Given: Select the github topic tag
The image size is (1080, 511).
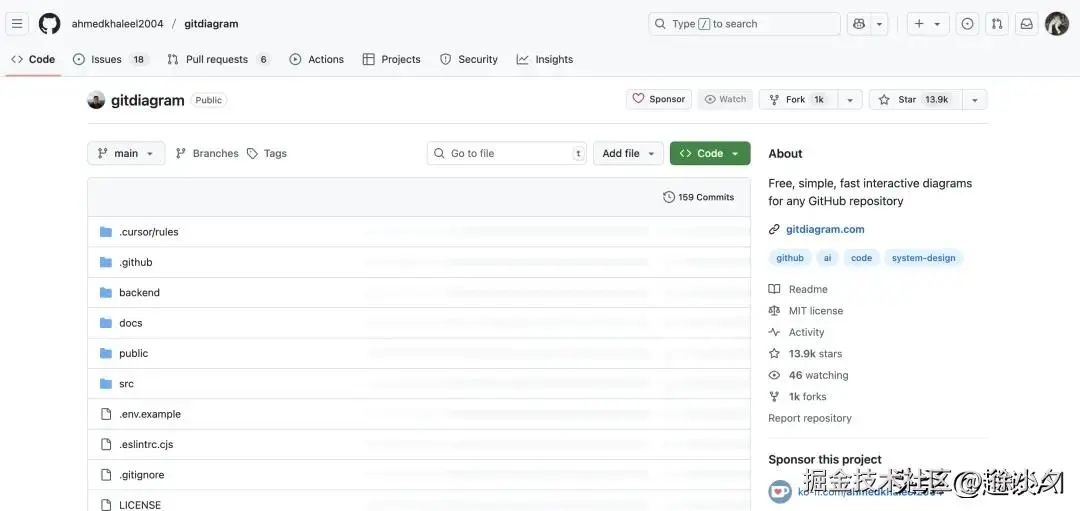Looking at the screenshot, I should click(x=790, y=258).
